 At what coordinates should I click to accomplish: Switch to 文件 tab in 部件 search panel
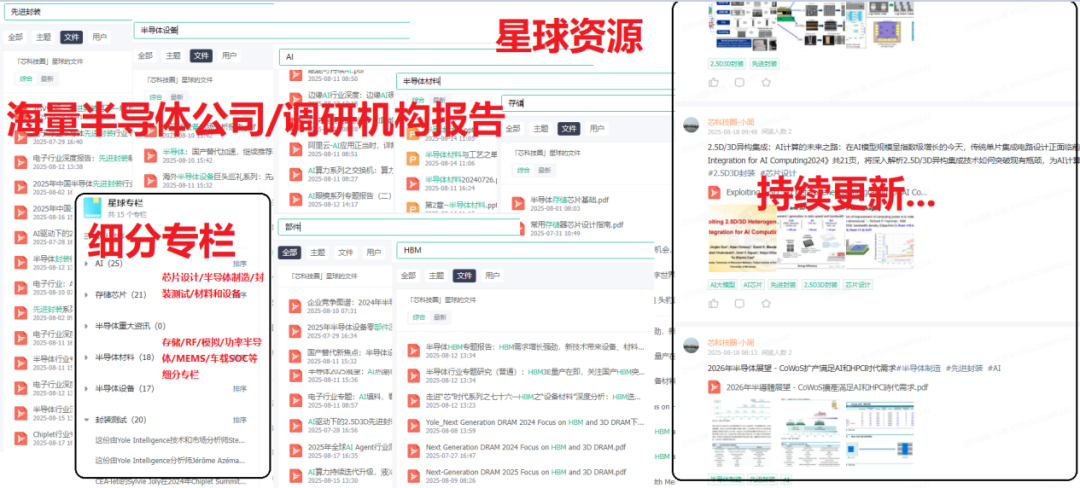coord(346,253)
